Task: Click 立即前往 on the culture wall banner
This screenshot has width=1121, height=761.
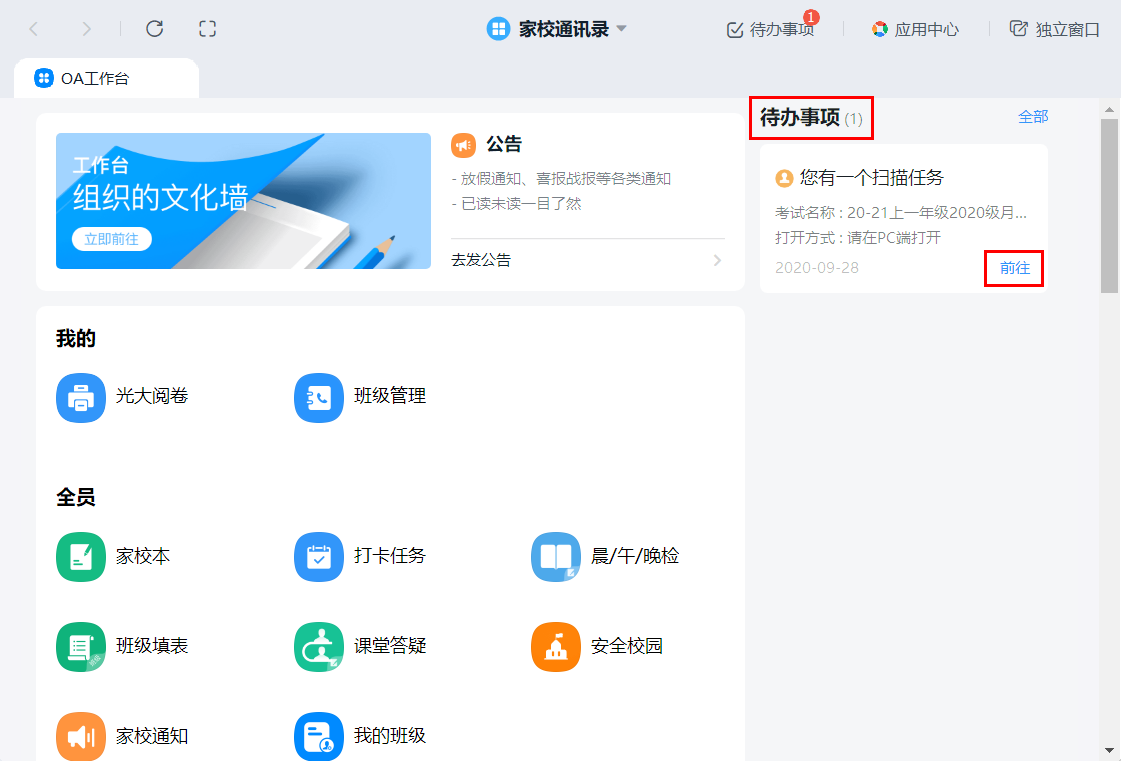Action: (110, 238)
